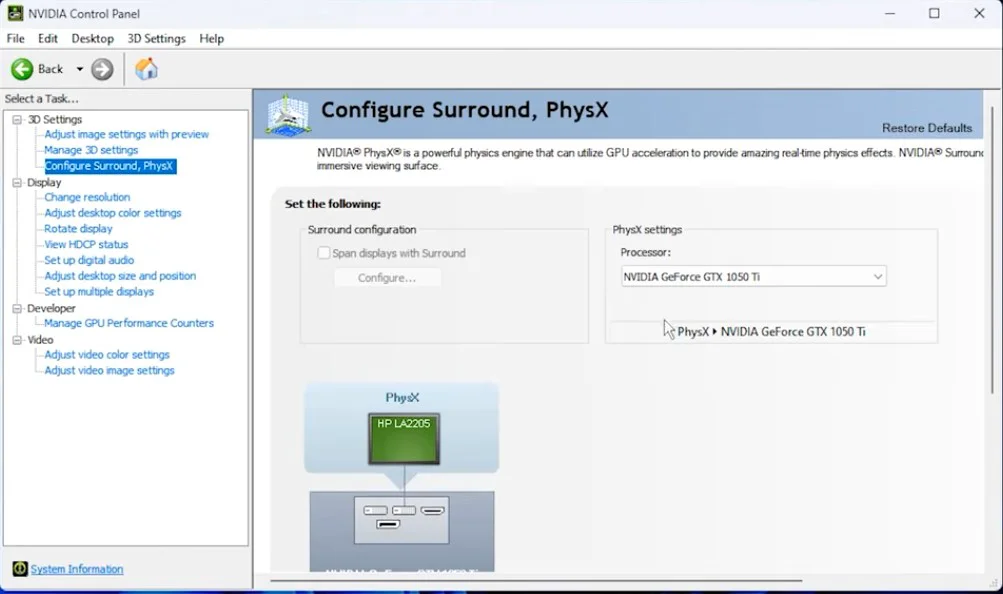Screen dimensions: 1003x594
Task: Collapse the Display tree node
Action: [x=17, y=182]
